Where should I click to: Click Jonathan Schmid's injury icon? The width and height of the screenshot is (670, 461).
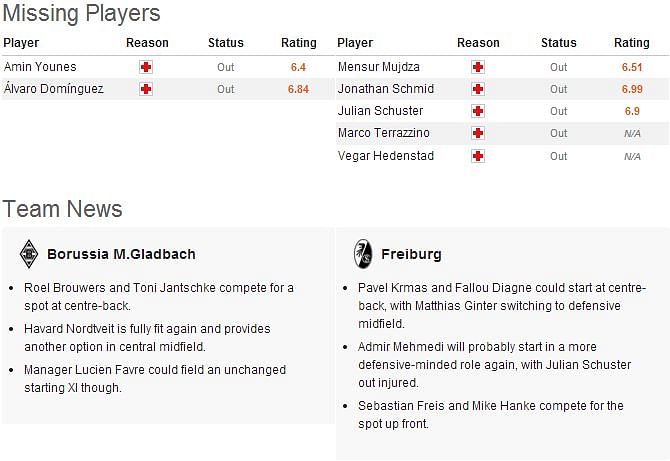(477, 89)
